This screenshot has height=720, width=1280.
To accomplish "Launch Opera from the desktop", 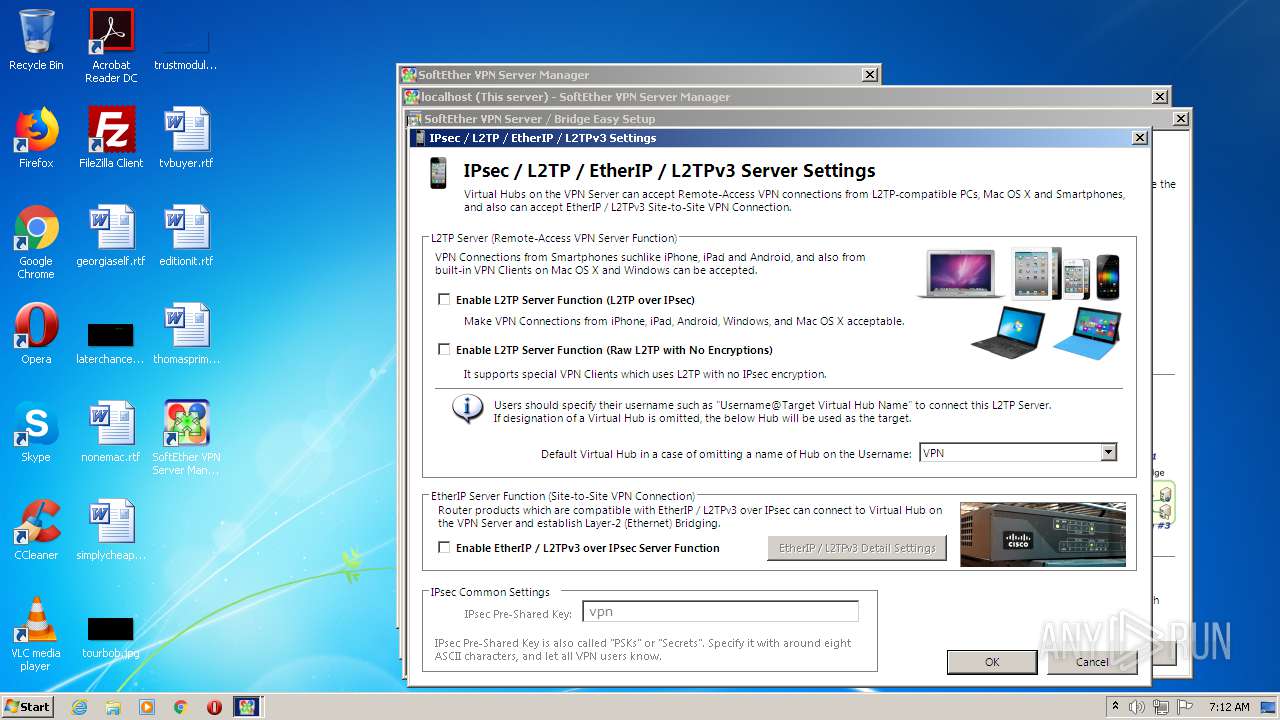I will pyautogui.click(x=36, y=334).
